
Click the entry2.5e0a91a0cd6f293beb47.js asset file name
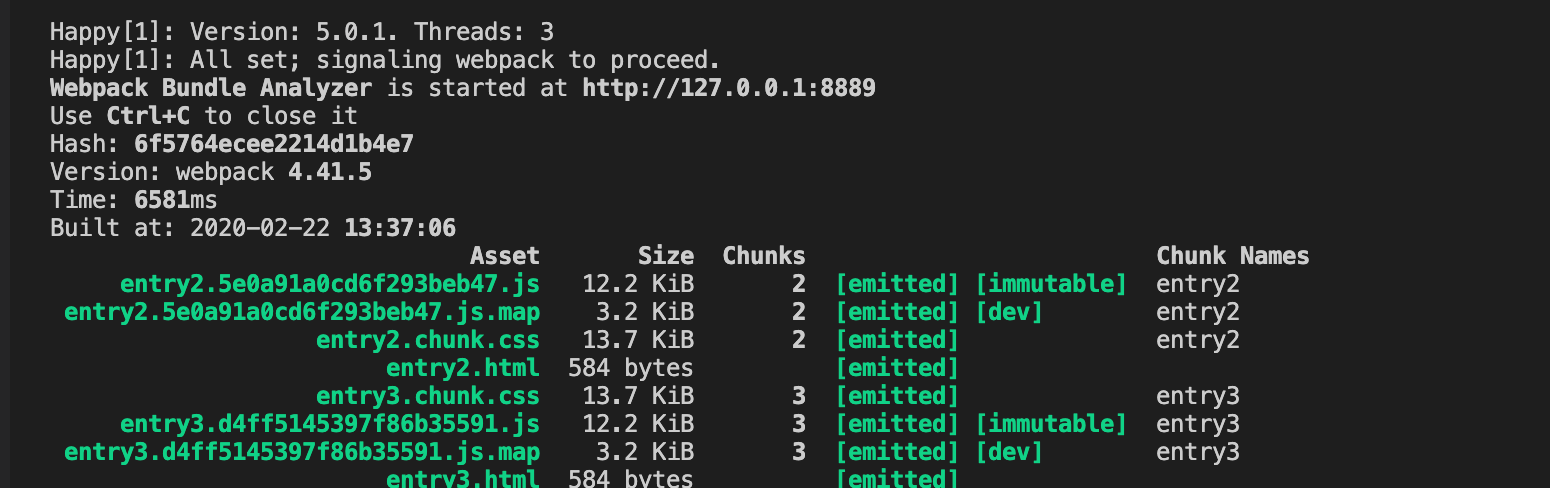tap(329, 284)
